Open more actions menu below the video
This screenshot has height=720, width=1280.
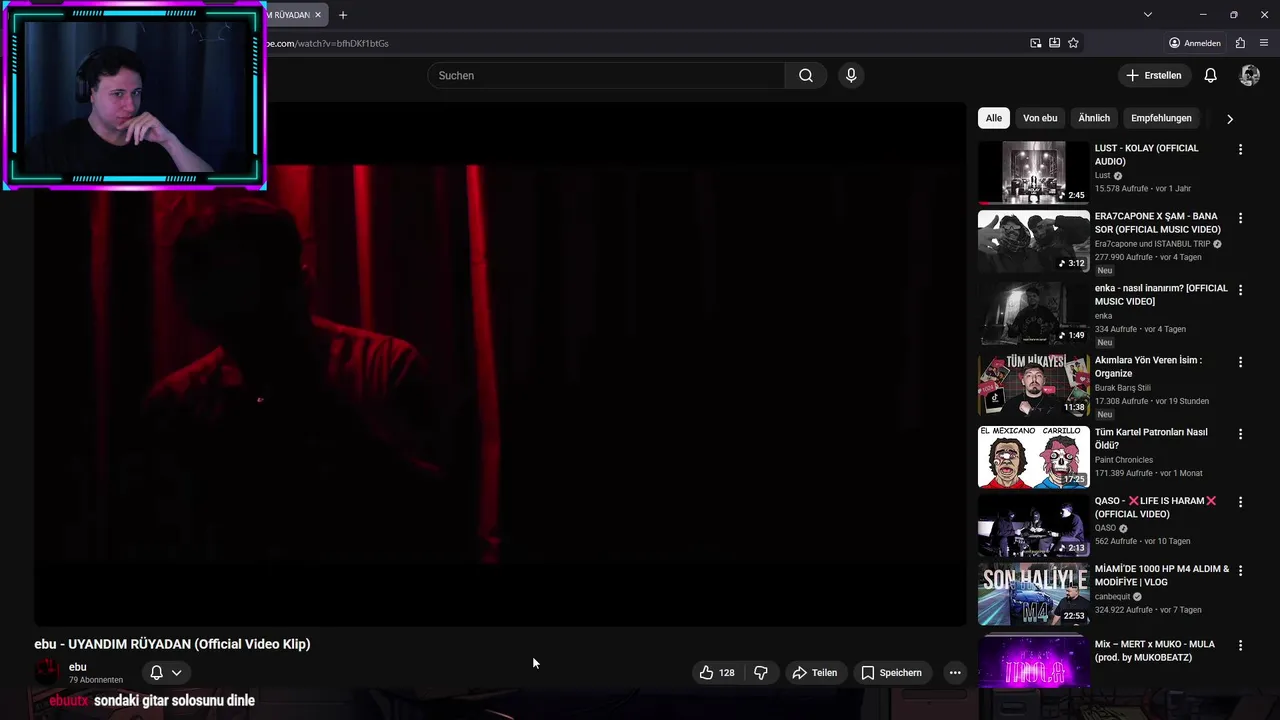click(955, 673)
